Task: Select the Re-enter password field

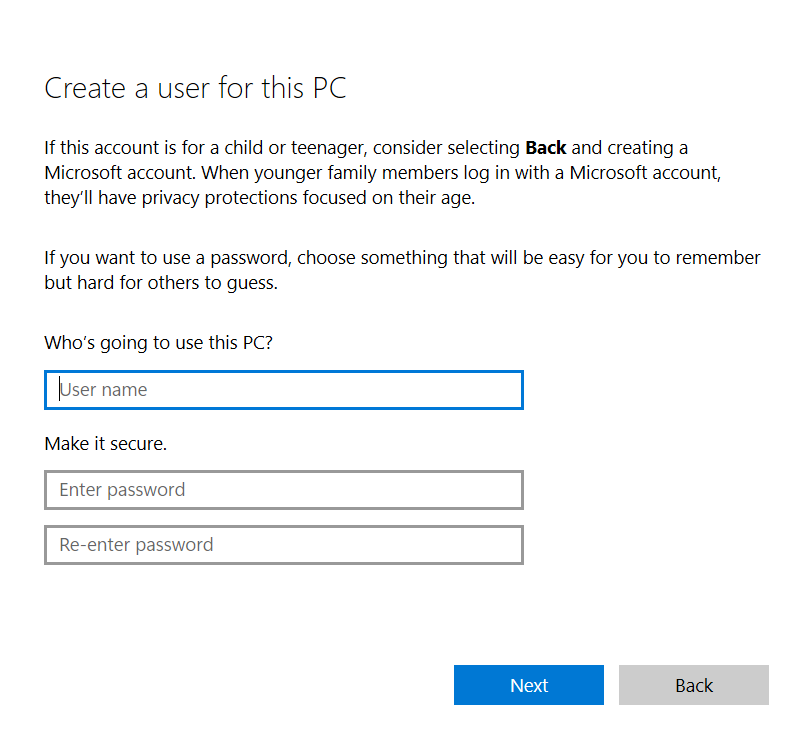Action: 283,545
